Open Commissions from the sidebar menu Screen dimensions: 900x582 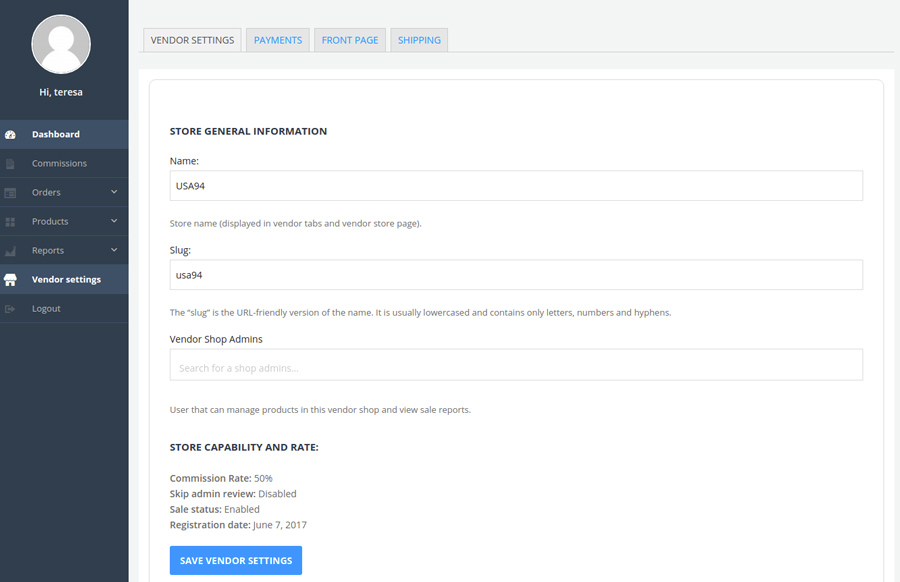59,164
